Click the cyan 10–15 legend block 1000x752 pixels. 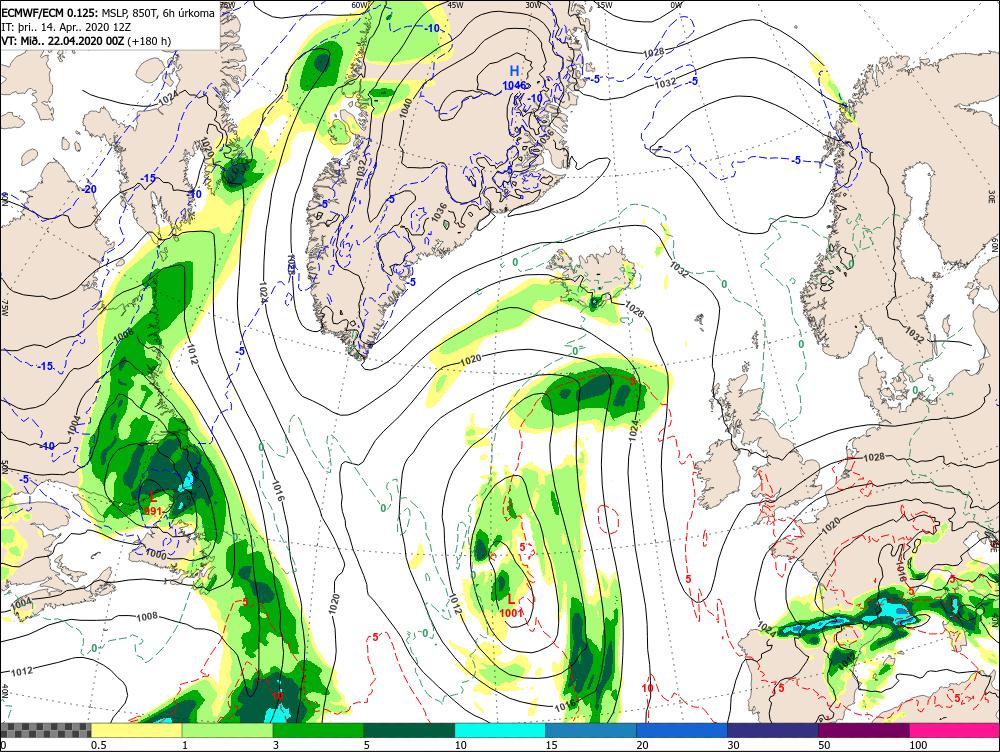pos(500,730)
